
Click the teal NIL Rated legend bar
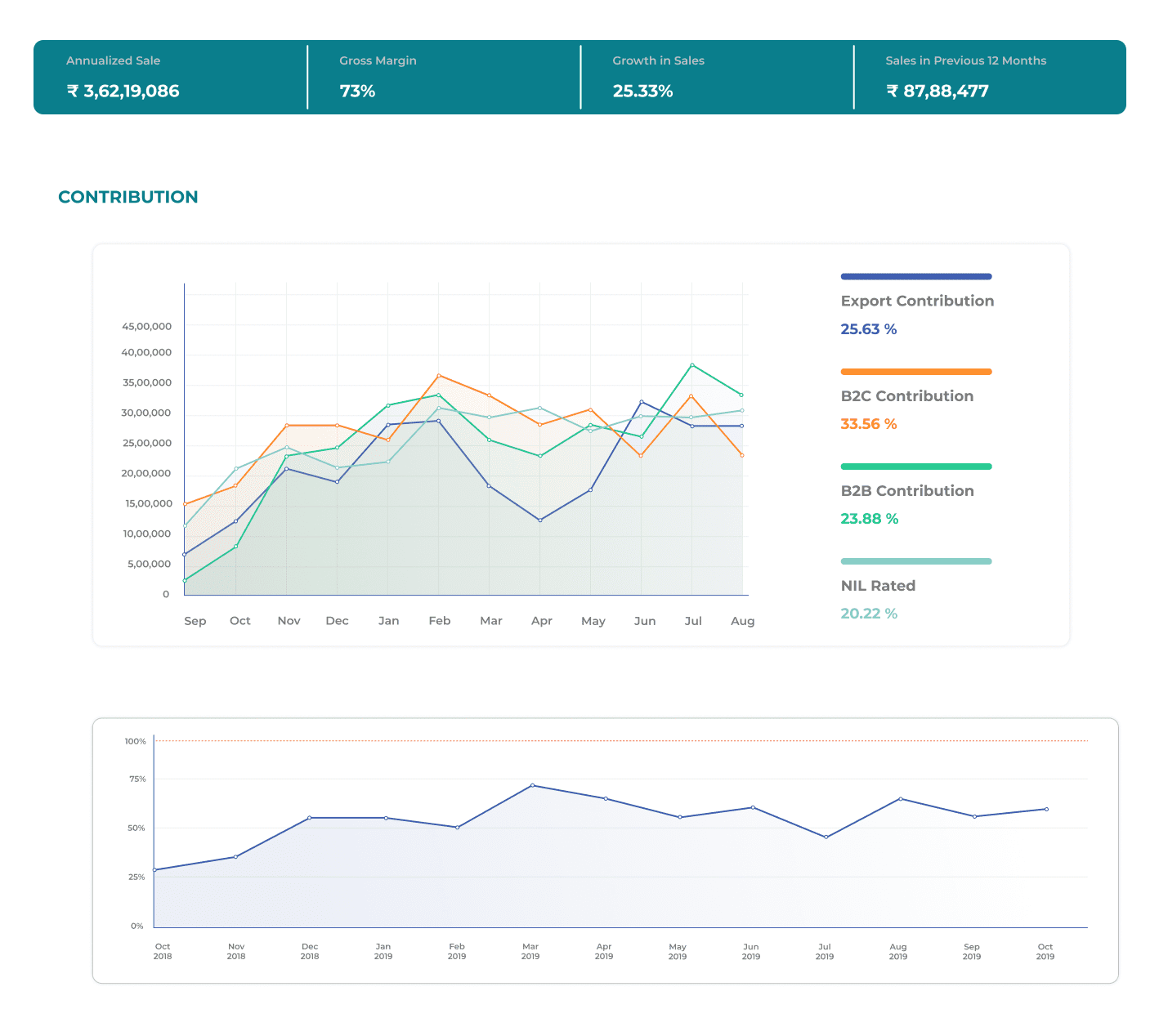point(915,561)
